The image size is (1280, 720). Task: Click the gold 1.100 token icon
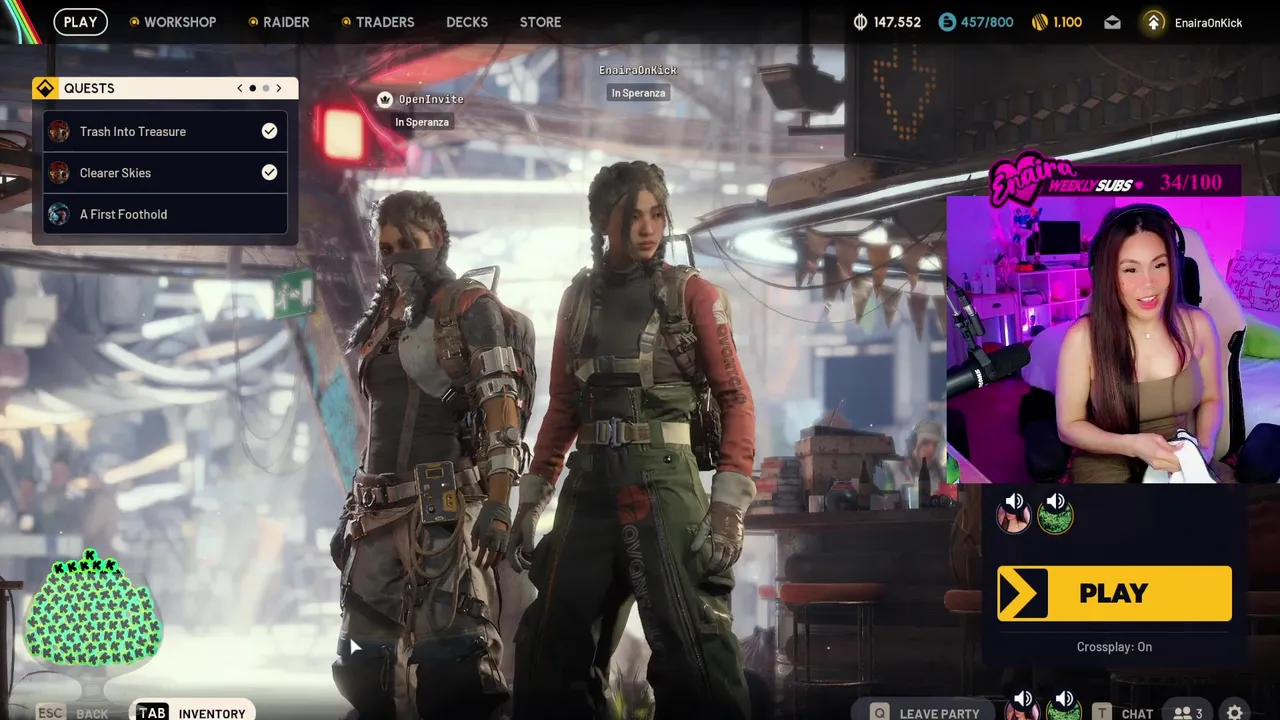coord(1040,22)
